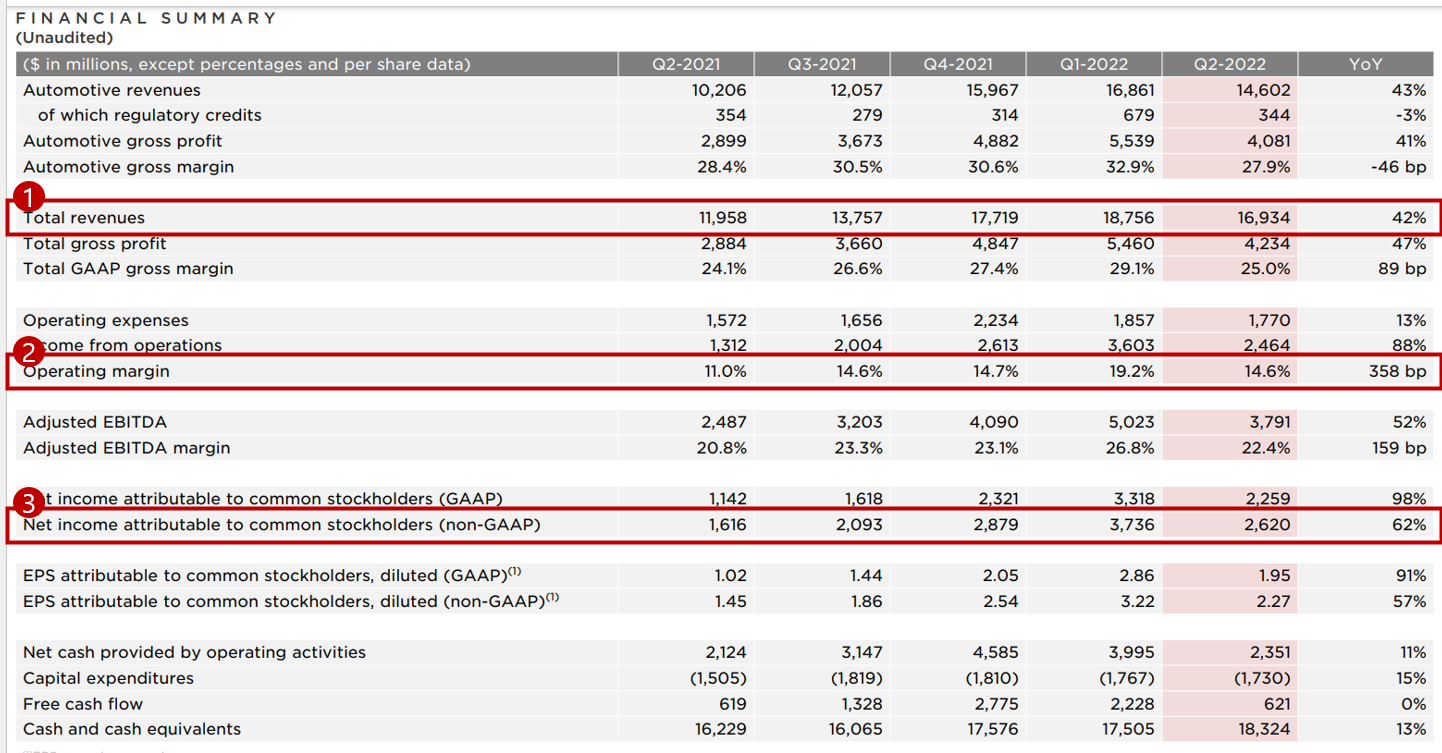Click Adjusted EBITDA Q1-2022 value 5,023

1131,423
